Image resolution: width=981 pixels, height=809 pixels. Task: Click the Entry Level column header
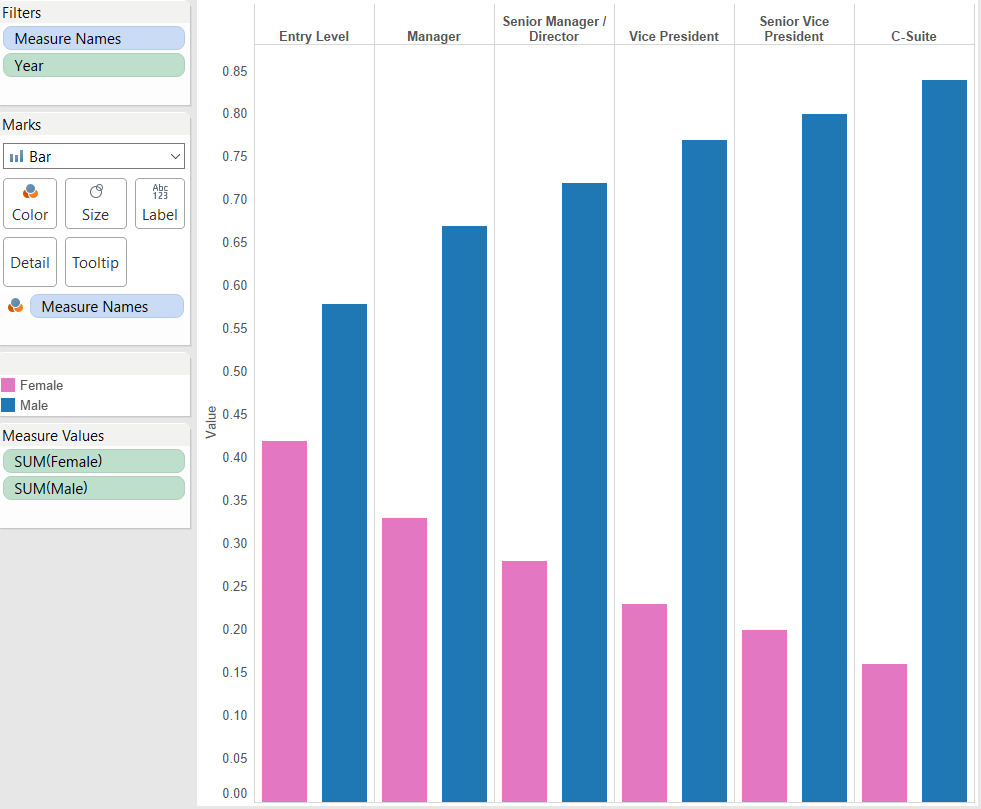[314, 36]
